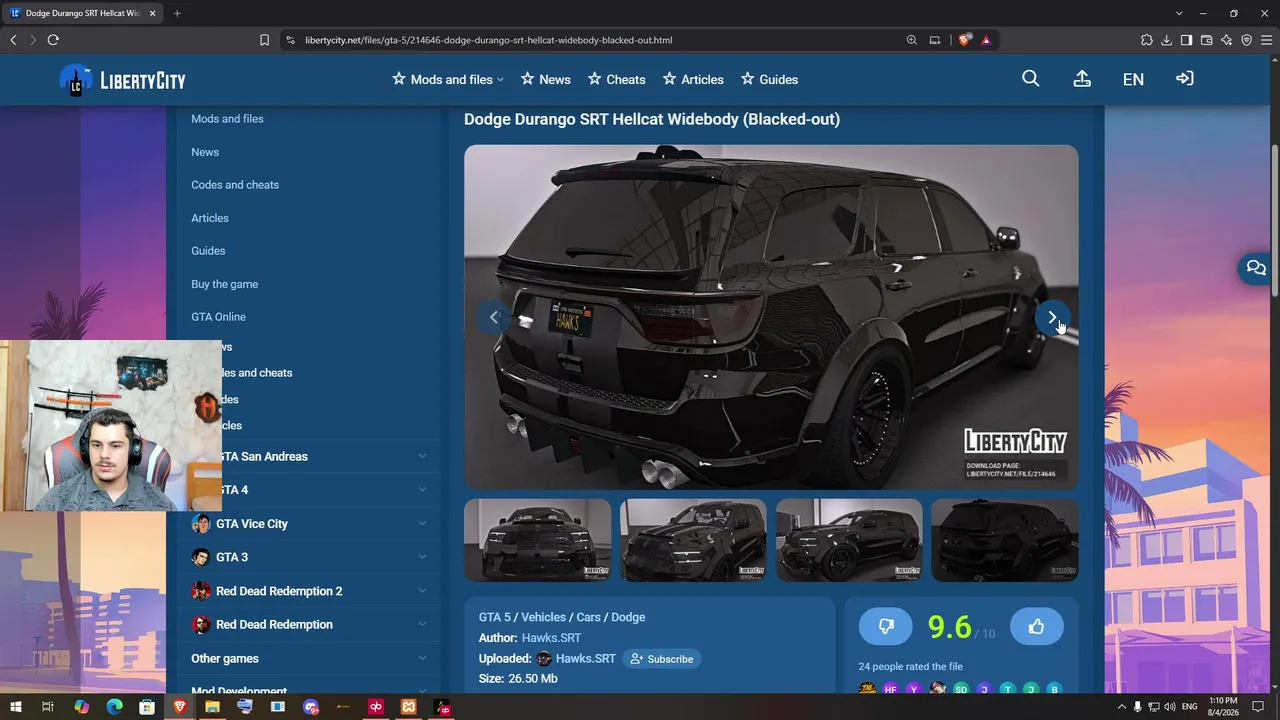The image size is (1280, 720).
Task: Expand the Red Dead Redemption section
Action: [x=308, y=624]
